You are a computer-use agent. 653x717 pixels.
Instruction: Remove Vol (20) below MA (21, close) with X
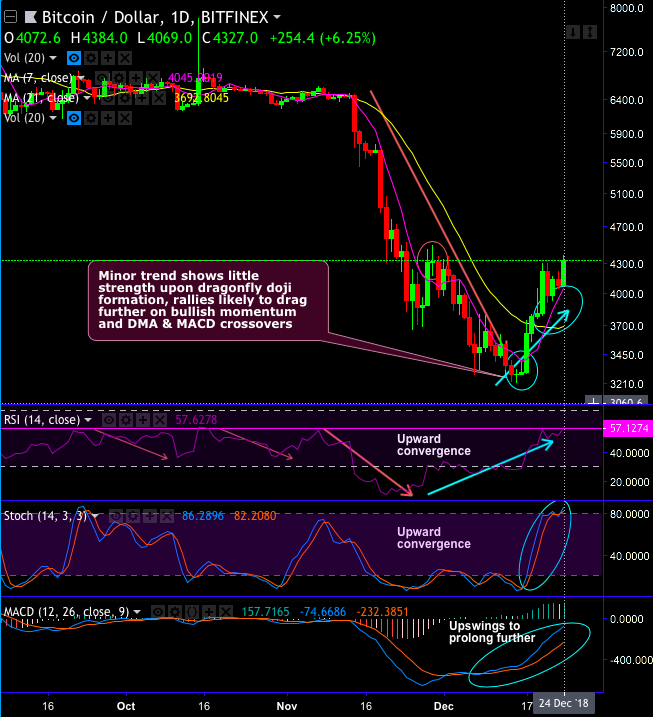pyautogui.click(x=125, y=118)
